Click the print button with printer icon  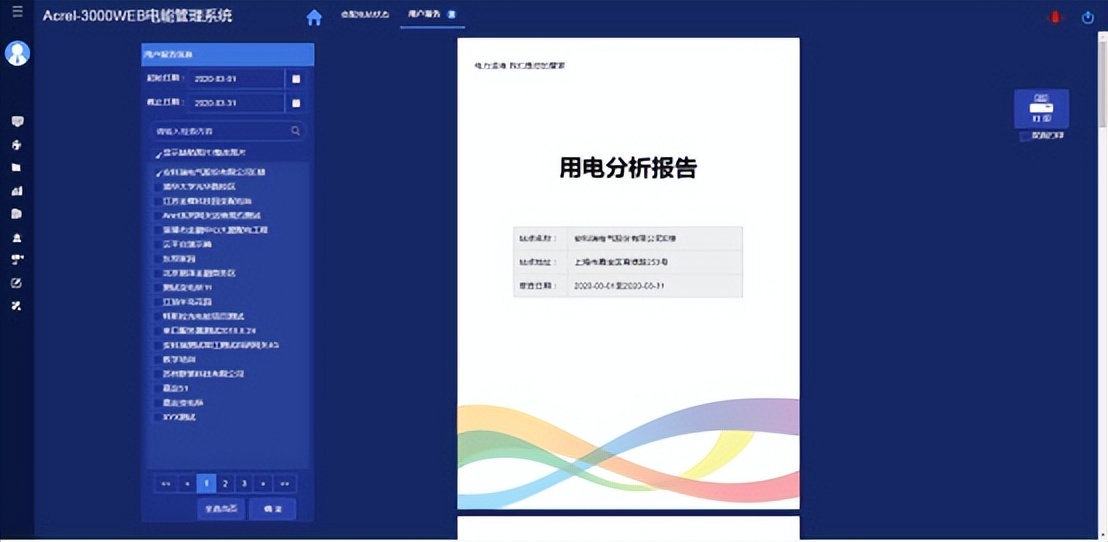coord(1041,108)
